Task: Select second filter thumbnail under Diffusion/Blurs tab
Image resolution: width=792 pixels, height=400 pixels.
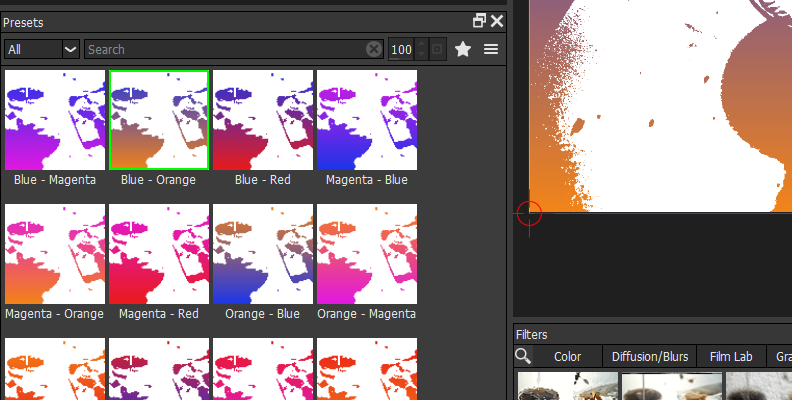Action: tap(672, 386)
